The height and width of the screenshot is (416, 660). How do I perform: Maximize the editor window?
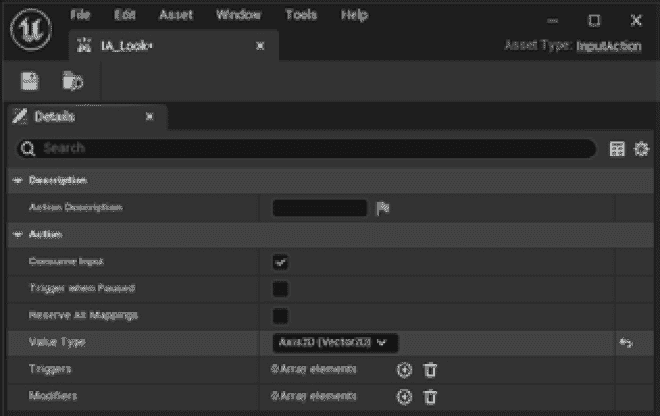tap(594, 20)
